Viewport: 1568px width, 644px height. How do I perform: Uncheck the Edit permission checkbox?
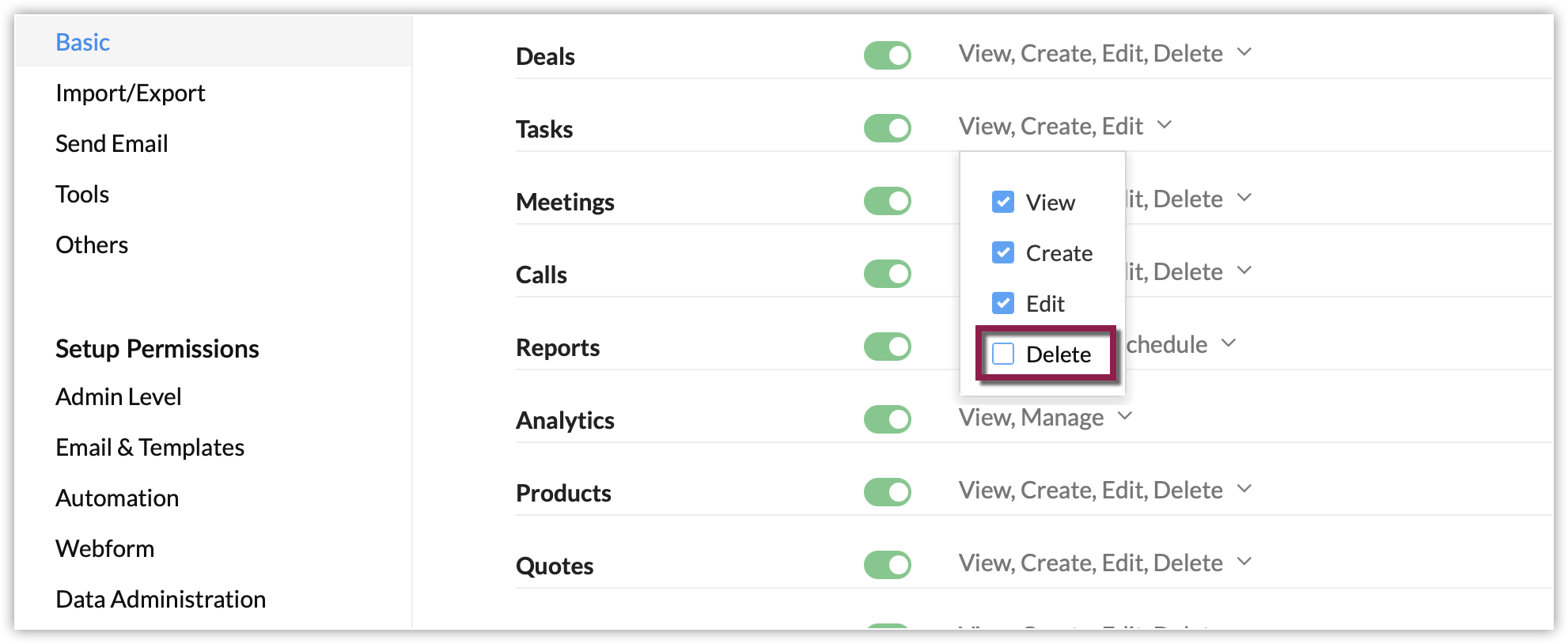1003,303
